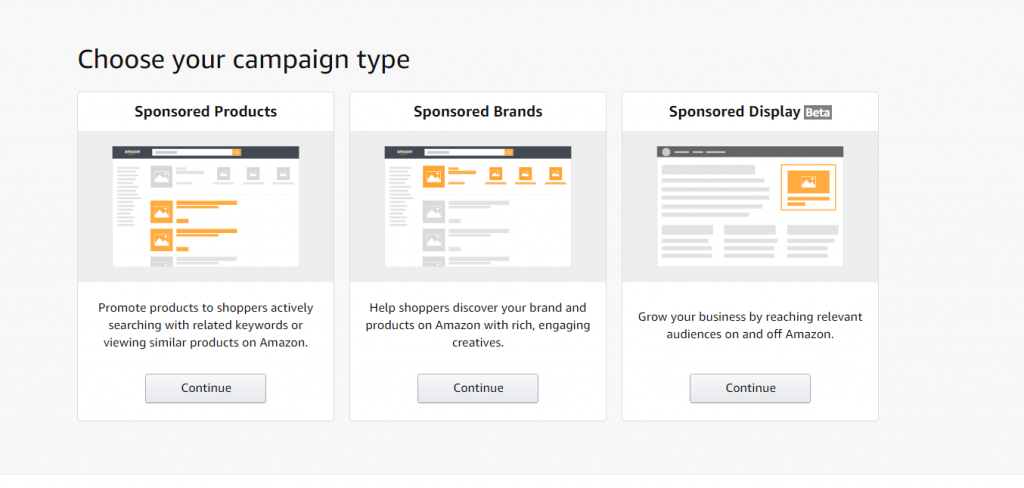Click Continue under Sponsored Brands
The height and width of the screenshot is (488, 1024).
click(478, 388)
